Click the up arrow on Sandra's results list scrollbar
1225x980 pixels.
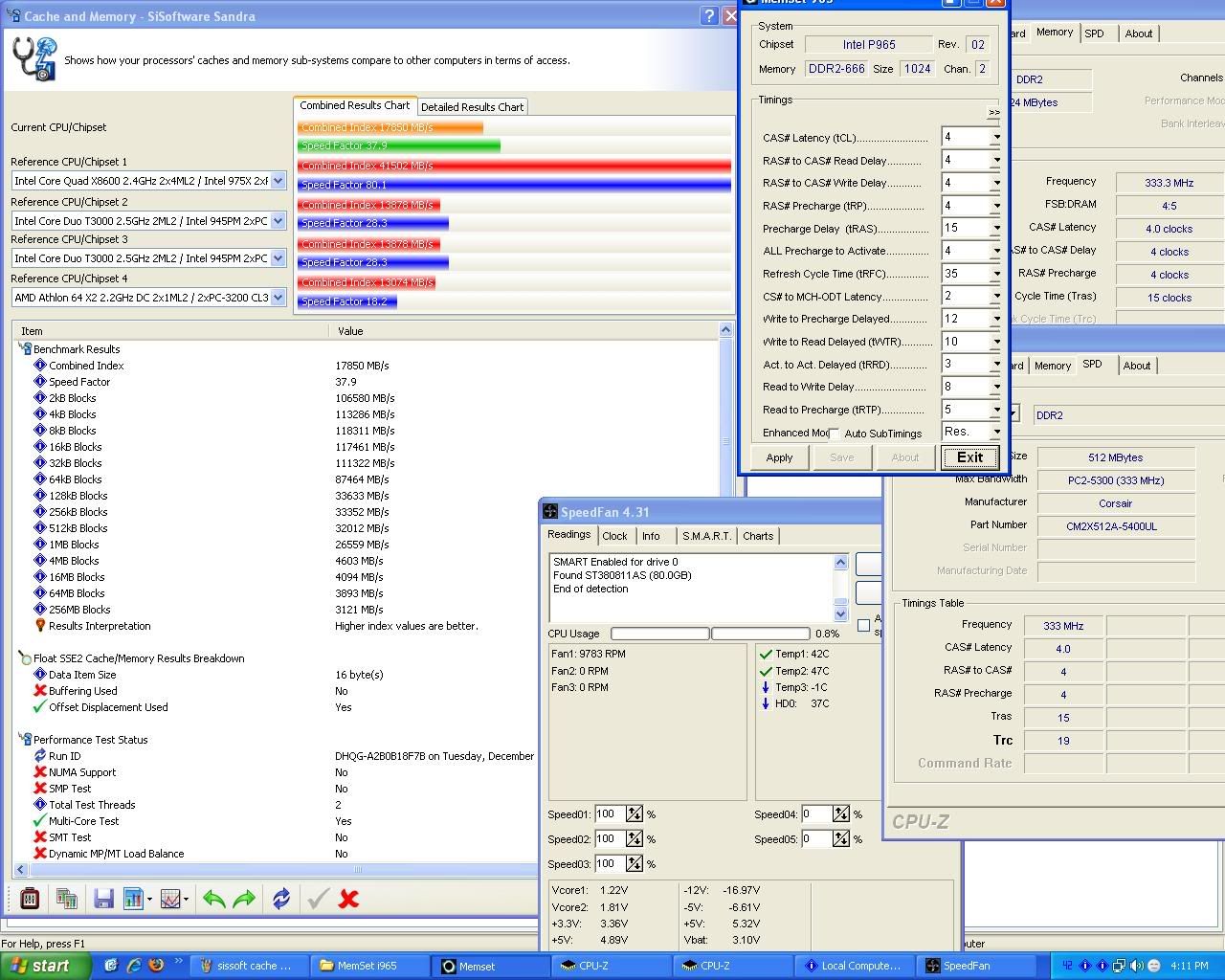[x=725, y=330]
